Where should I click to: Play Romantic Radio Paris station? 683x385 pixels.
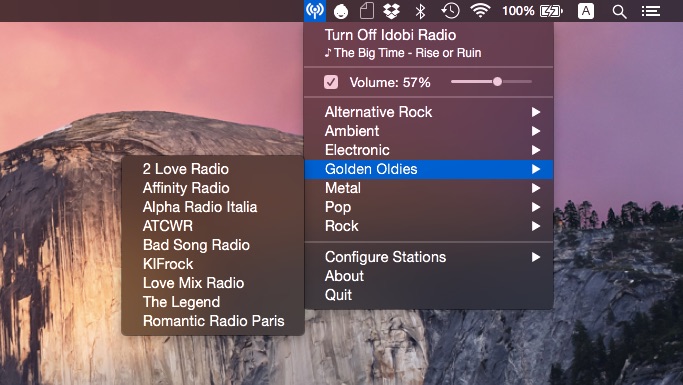tap(213, 321)
